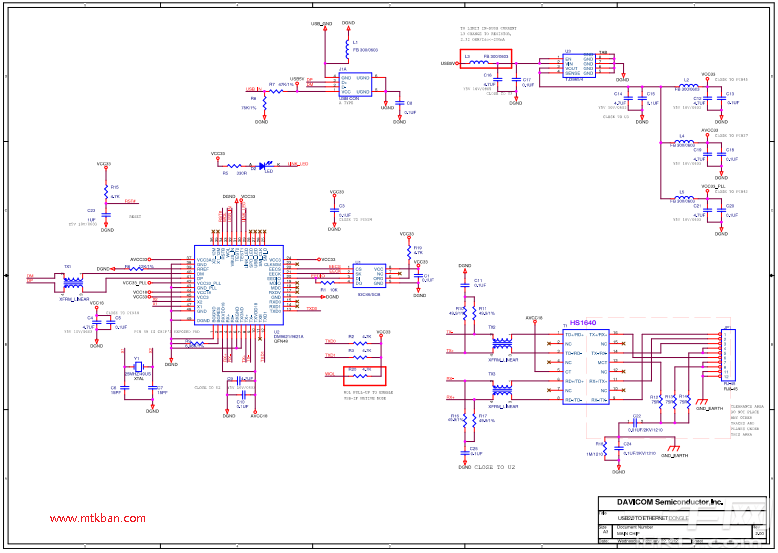Click the "CLOSE TO U2" annotation
Viewport: 778px width, 553px height.
coord(495,467)
